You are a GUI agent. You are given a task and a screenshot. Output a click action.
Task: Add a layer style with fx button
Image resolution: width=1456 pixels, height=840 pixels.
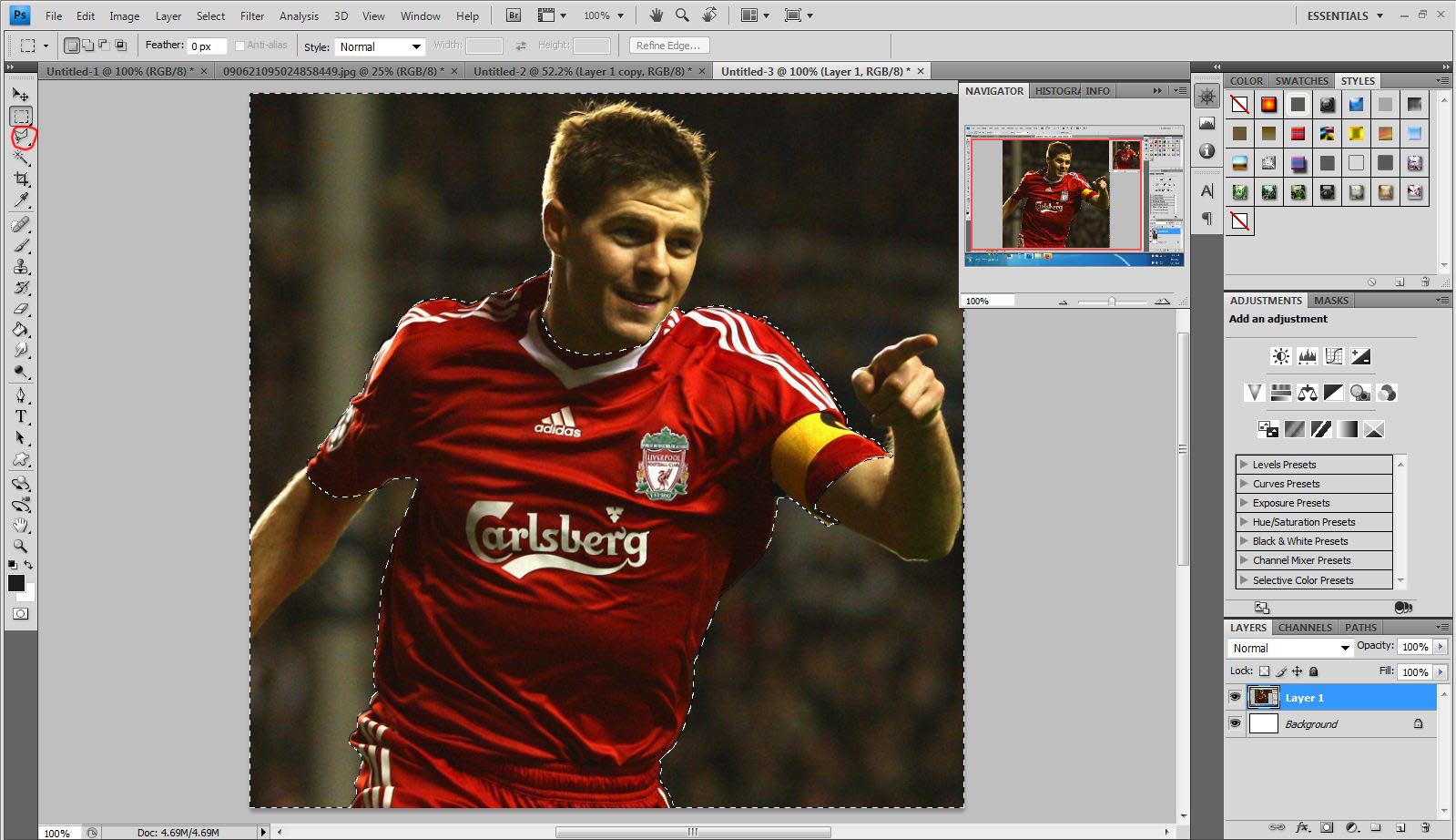(x=1302, y=828)
